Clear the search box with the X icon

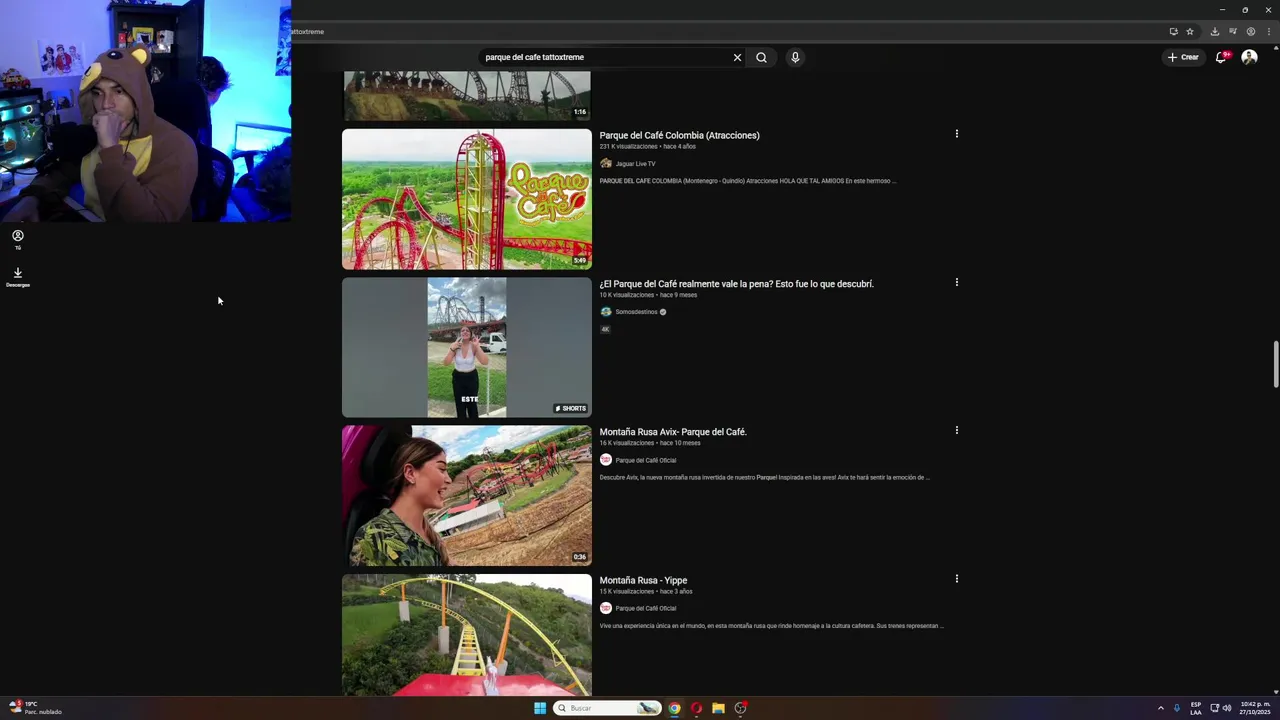737,57
